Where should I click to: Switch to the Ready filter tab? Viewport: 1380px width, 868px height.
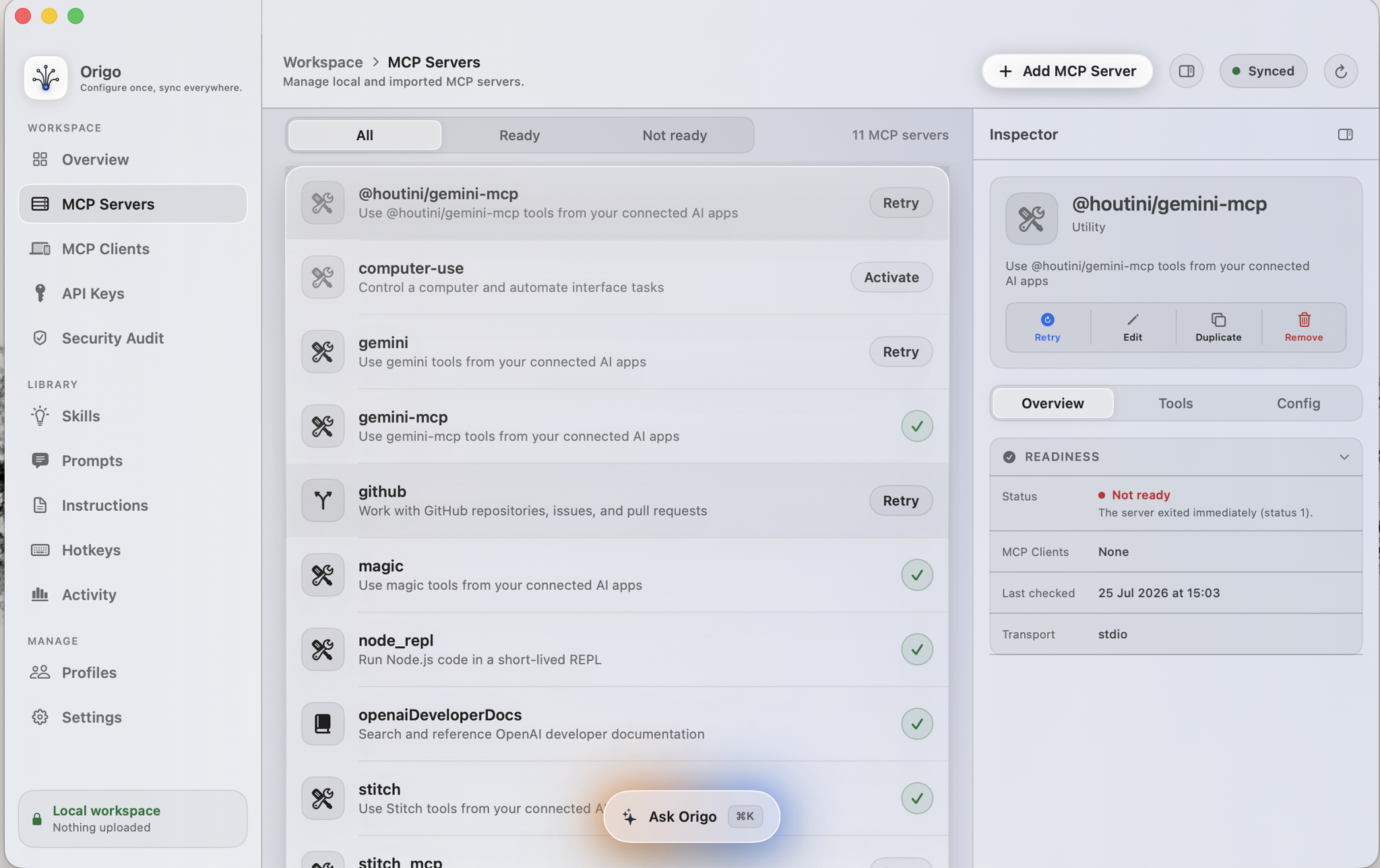(x=520, y=135)
